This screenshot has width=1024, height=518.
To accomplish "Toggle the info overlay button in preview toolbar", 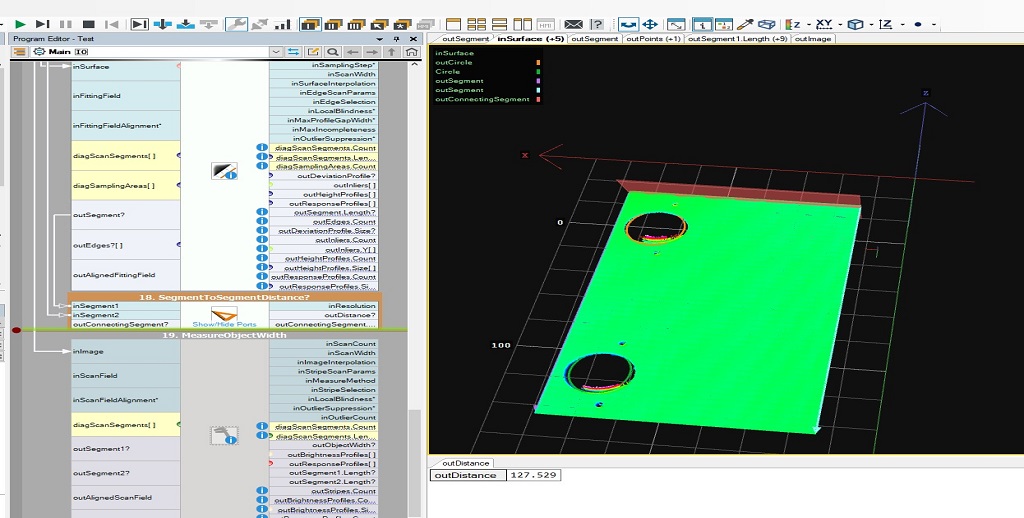I will tap(702, 24).
